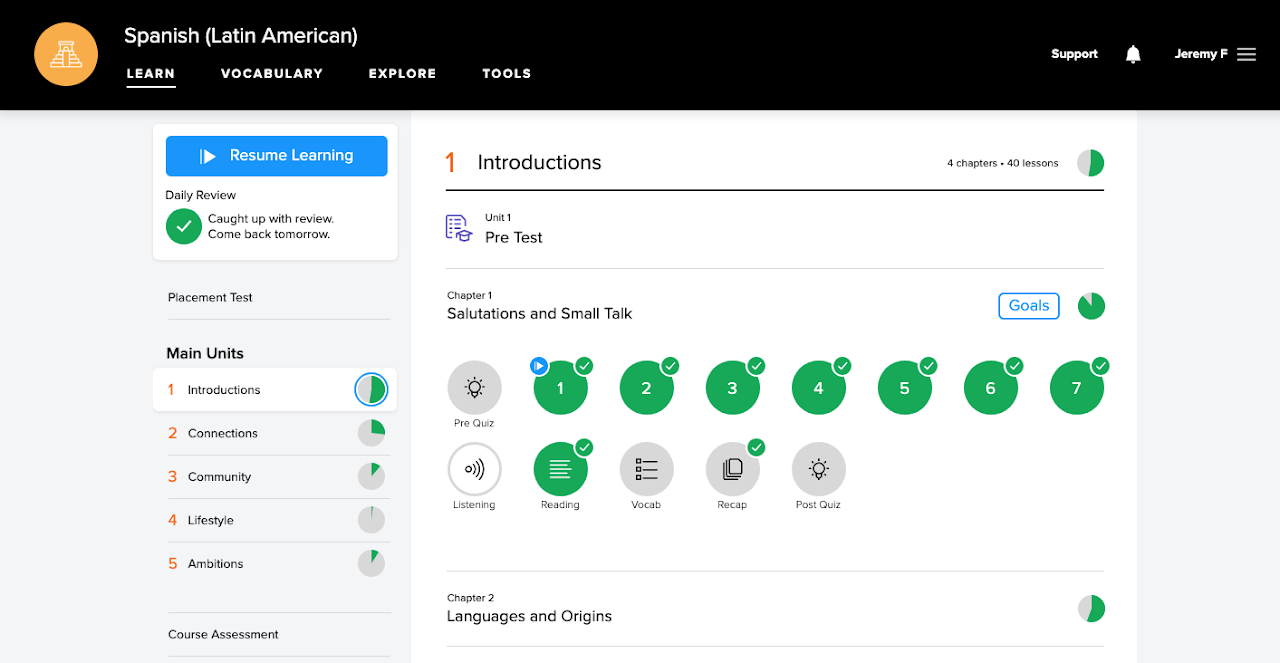Open the Reading activity

coord(560,469)
